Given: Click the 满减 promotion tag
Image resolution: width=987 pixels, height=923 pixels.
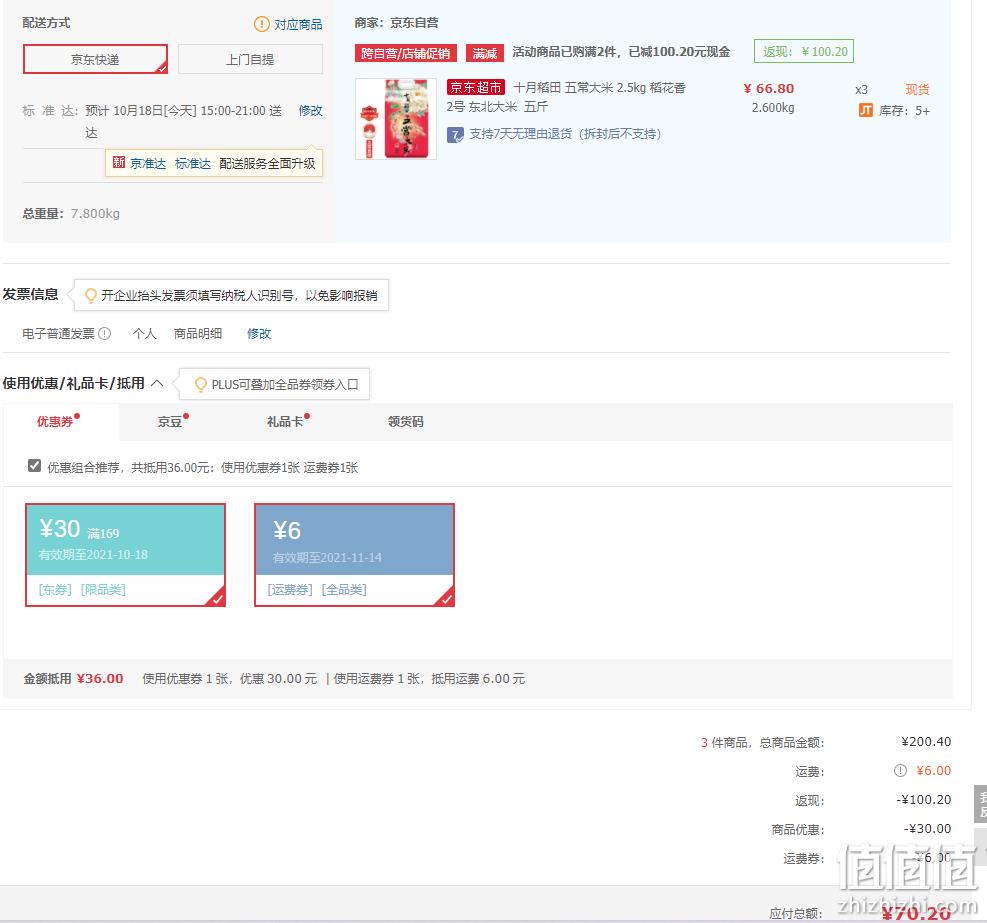Looking at the screenshot, I should 485,53.
